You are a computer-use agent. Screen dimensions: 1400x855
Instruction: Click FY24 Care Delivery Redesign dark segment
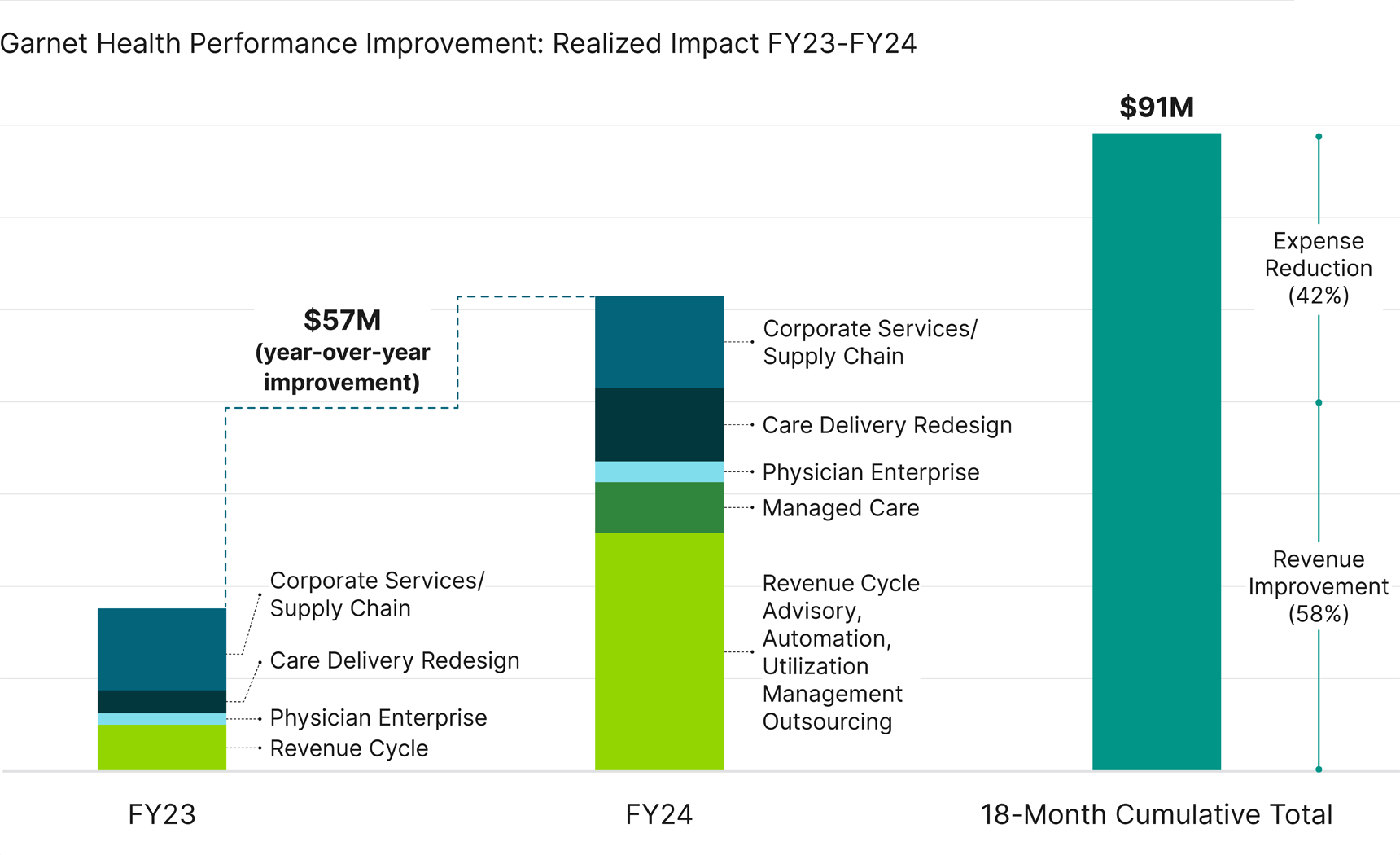(659, 425)
